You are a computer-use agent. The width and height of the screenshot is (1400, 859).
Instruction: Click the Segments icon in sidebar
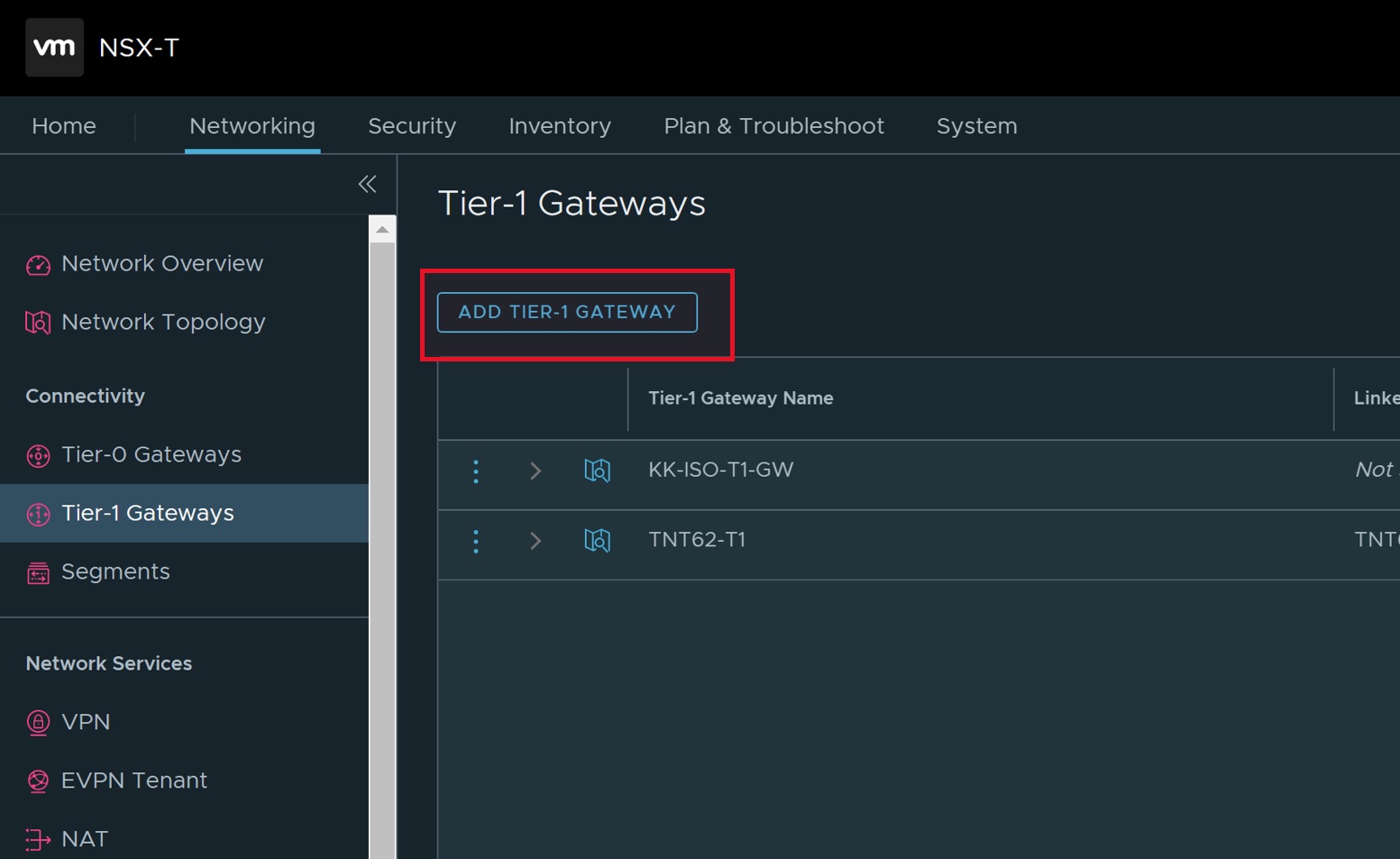[38, 572]
